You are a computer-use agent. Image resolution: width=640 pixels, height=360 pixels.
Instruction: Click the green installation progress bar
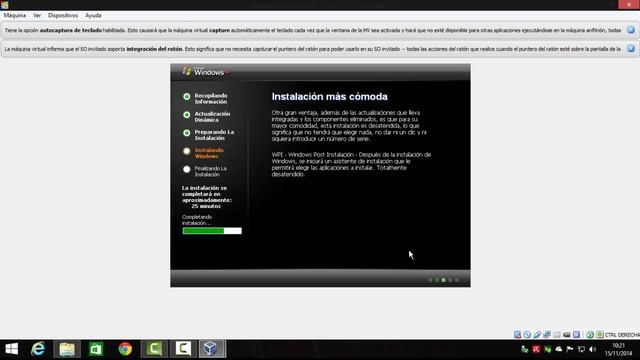pos(212,231)
